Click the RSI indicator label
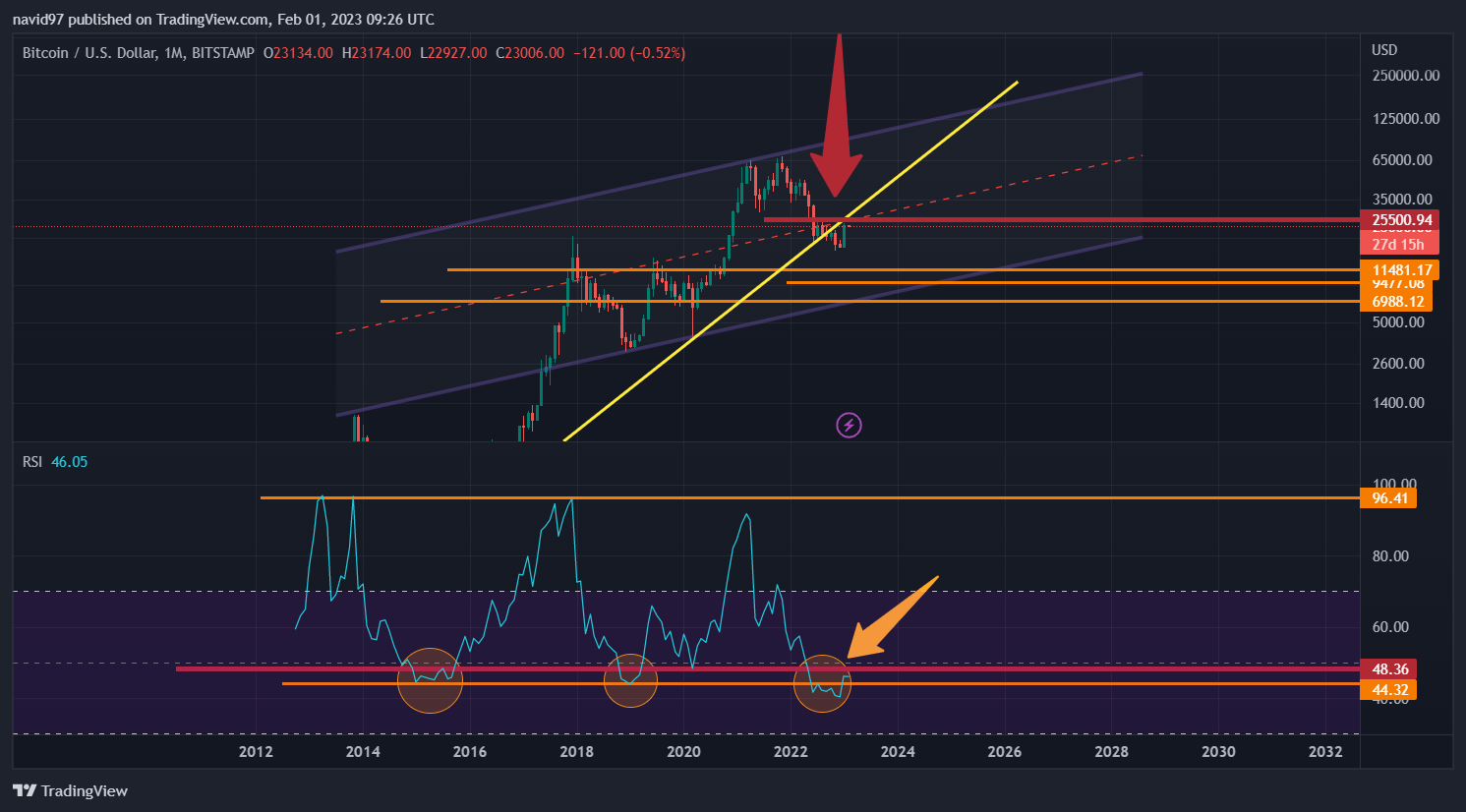This screenshot has width=1466, height=812. pos(32,462)
